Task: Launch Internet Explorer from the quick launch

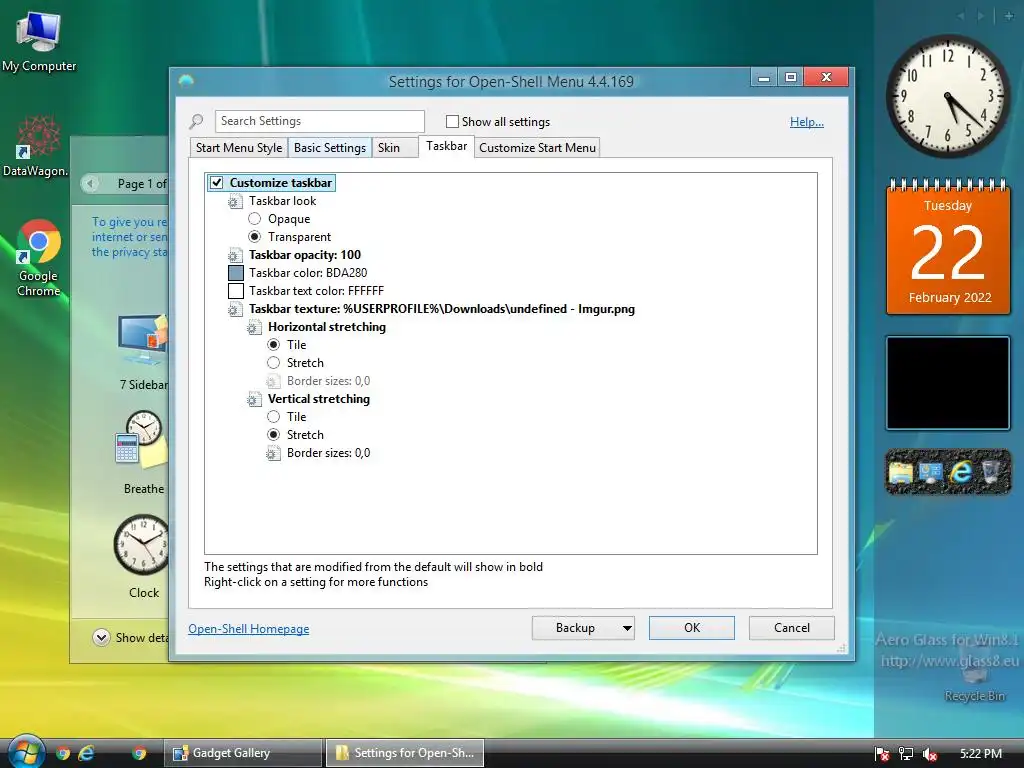Action: coord(86,753)
